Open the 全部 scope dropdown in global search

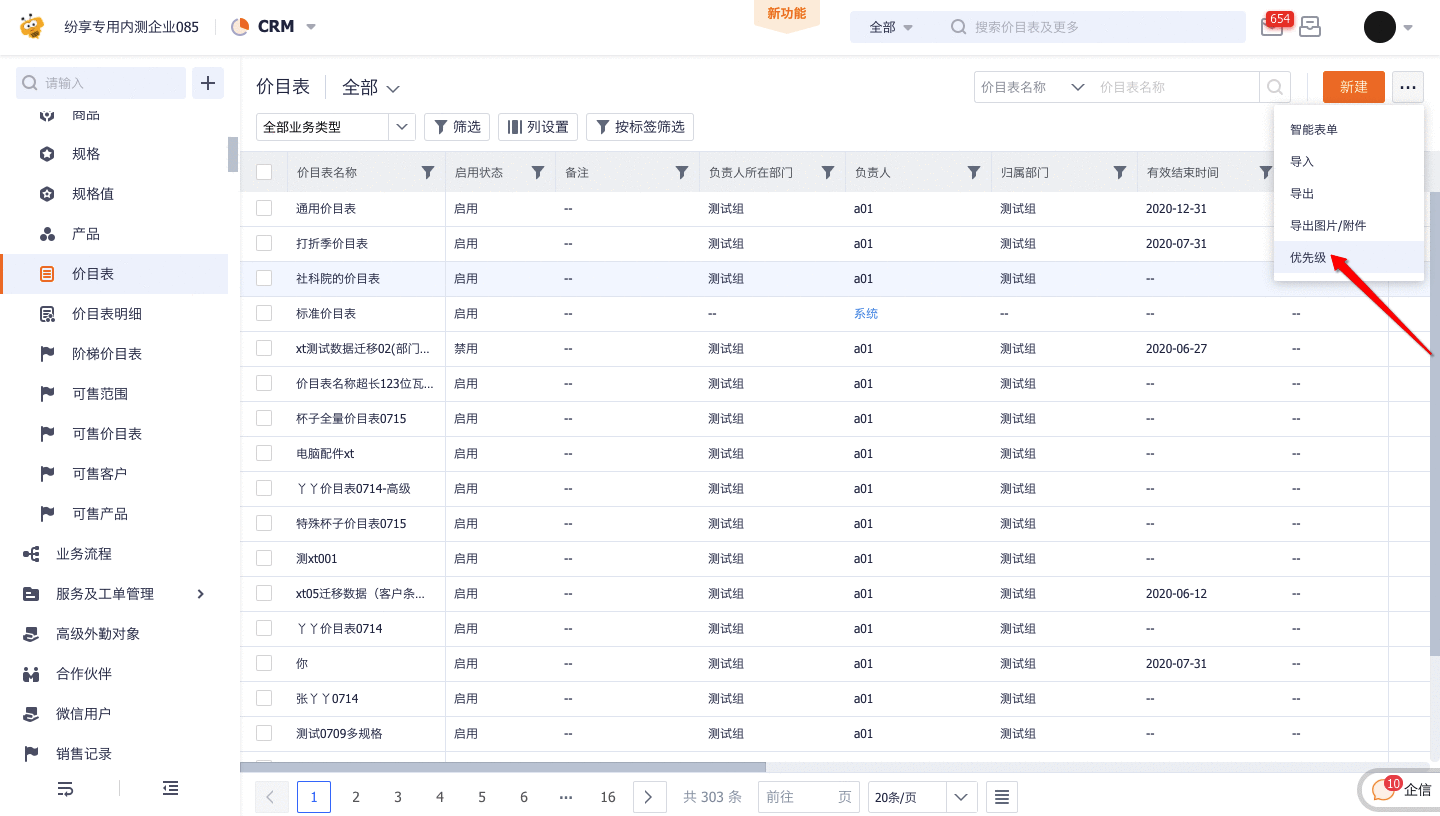(892, 27)
